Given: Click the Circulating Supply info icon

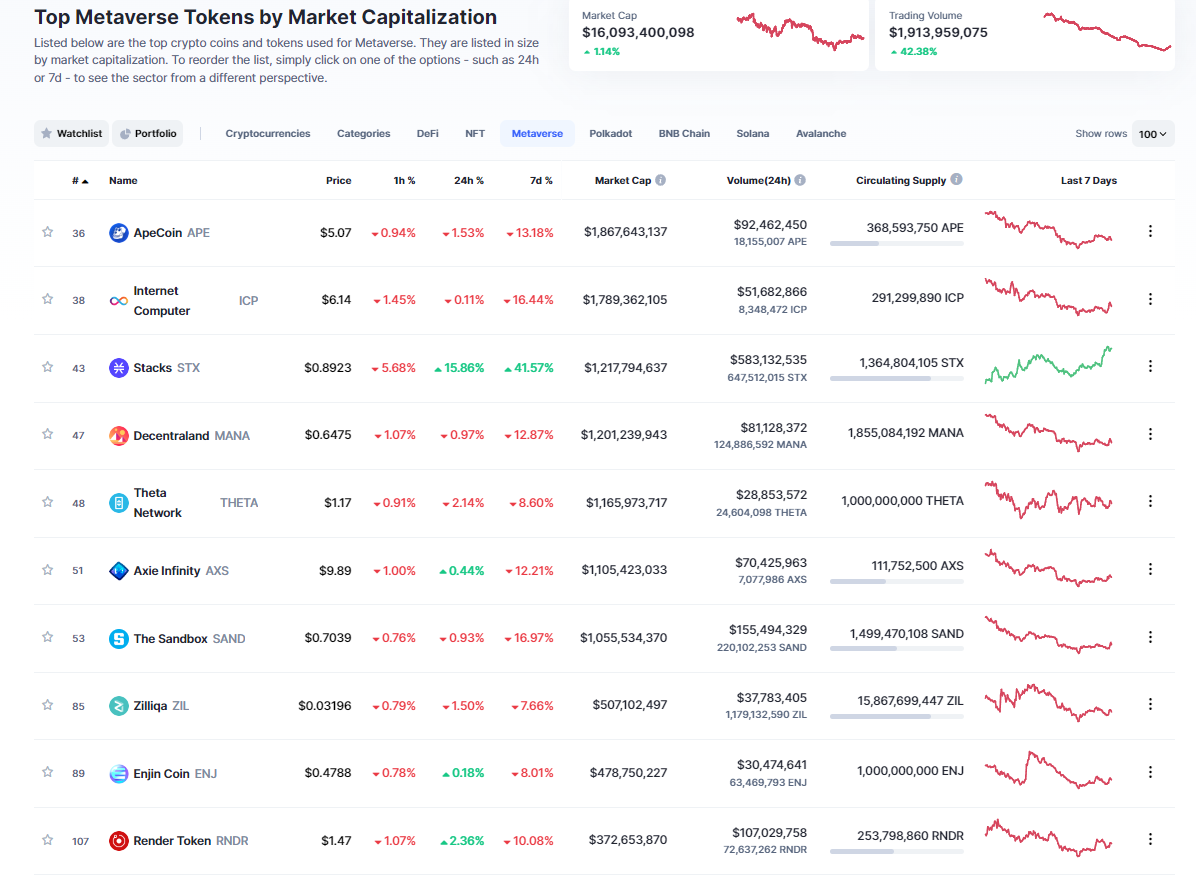Looking at the screenshot, I should [x=956, y=180].
